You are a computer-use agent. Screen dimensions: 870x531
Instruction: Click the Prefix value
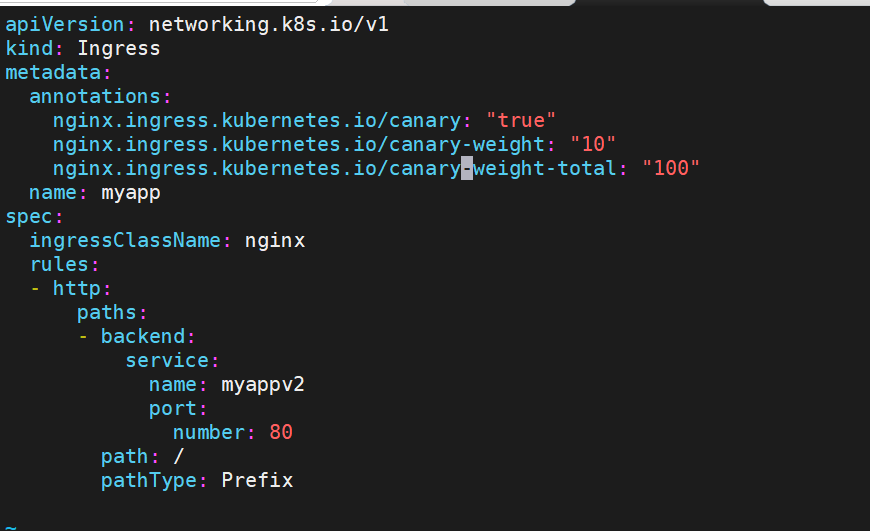(x=257, y=480)
